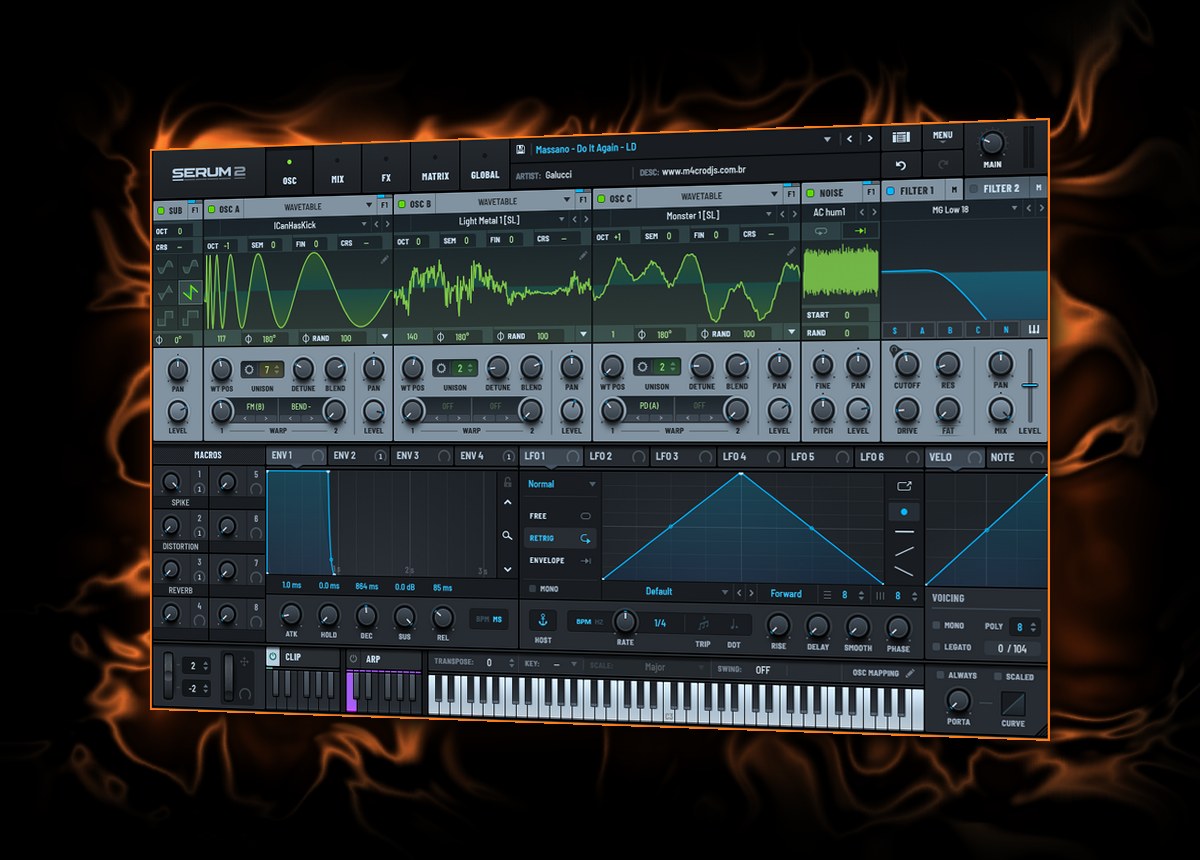Select the sine sub oscillator waveform
Screen dimensions: 1200x860
166,266
